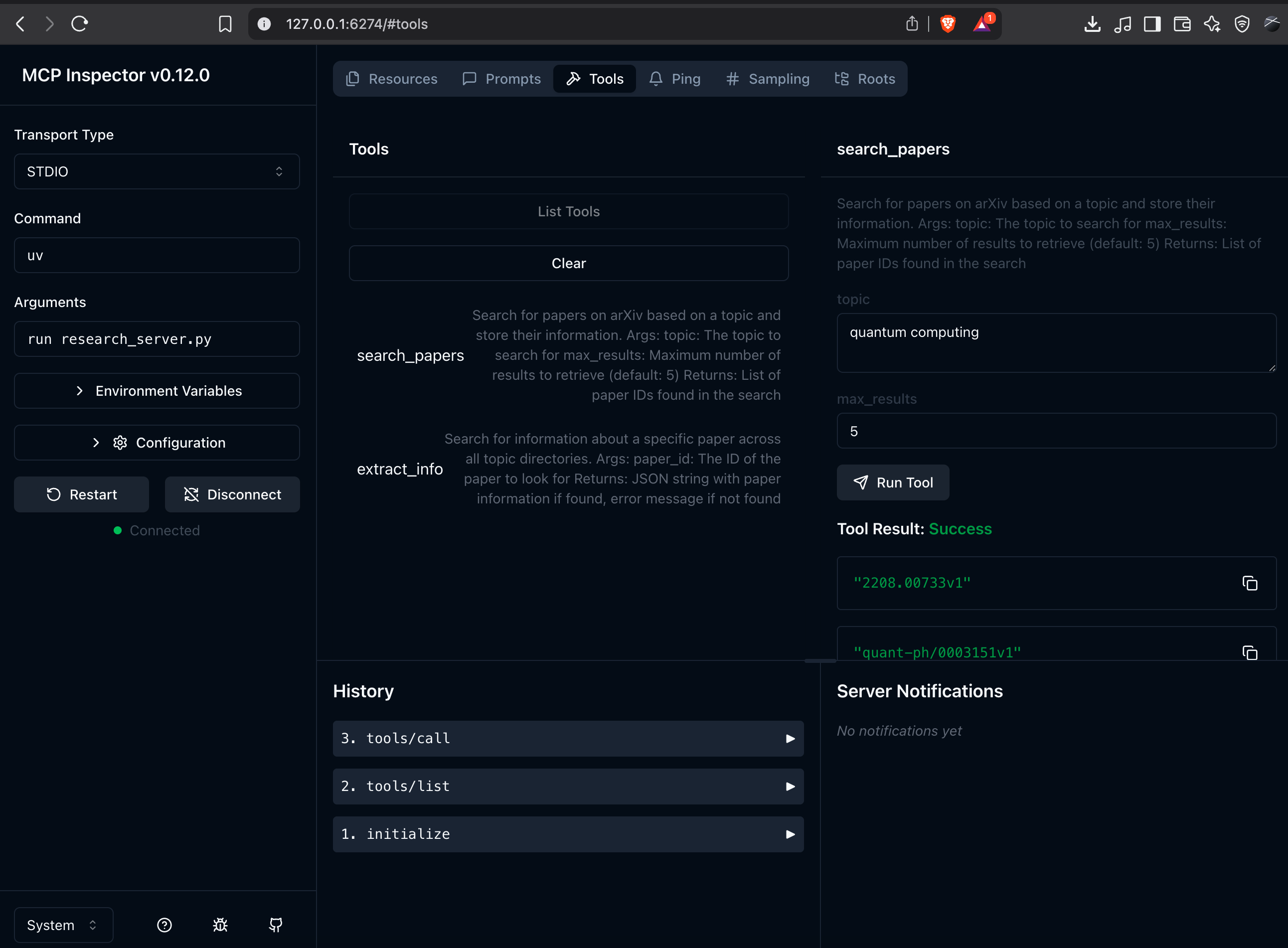This screenshot has height=948, width=1288.
Task: Disconnect from the server
Action: (x=232, y=494)
